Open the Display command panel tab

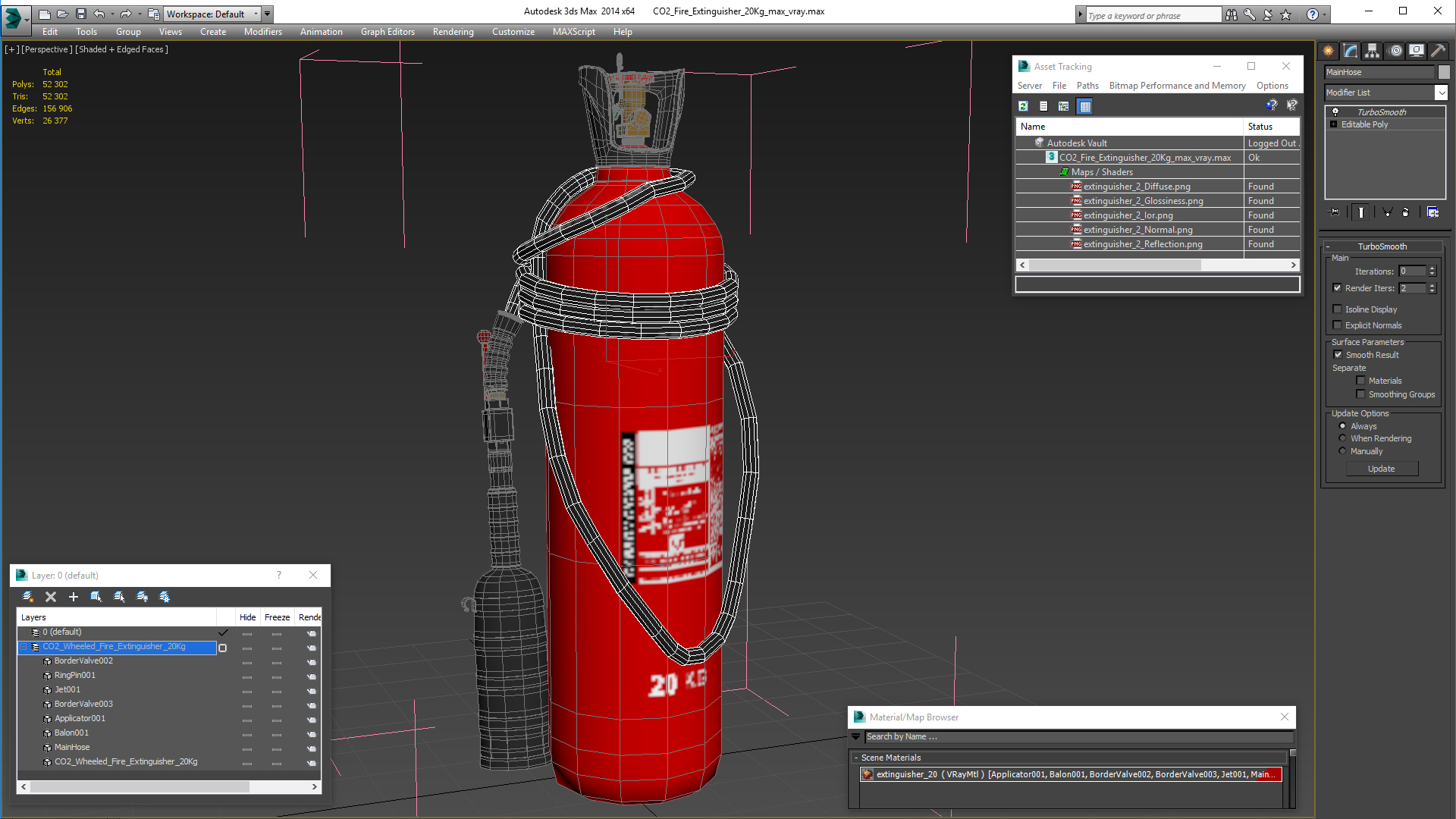coord(1417,51)
